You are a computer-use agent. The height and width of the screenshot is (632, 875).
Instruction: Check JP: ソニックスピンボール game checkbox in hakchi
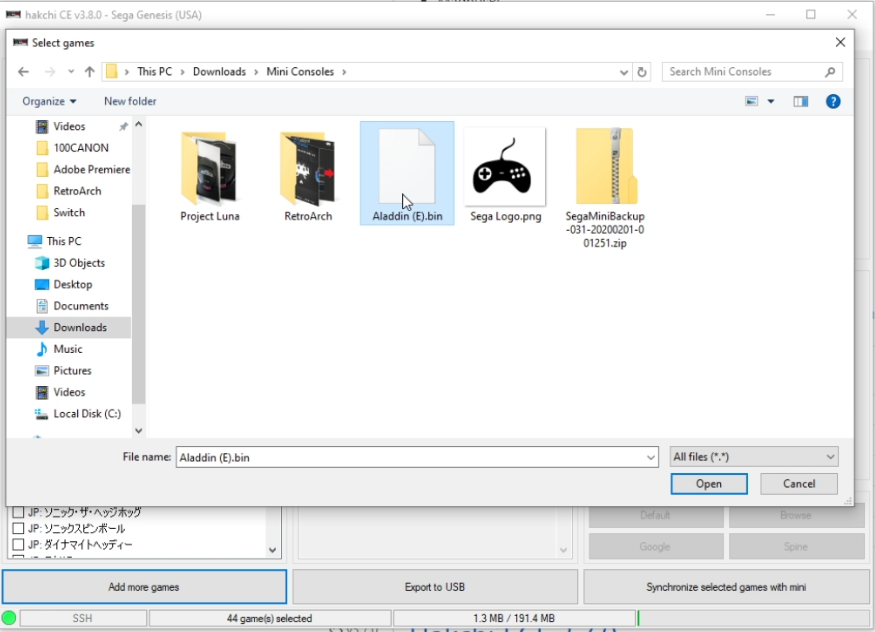18,528
